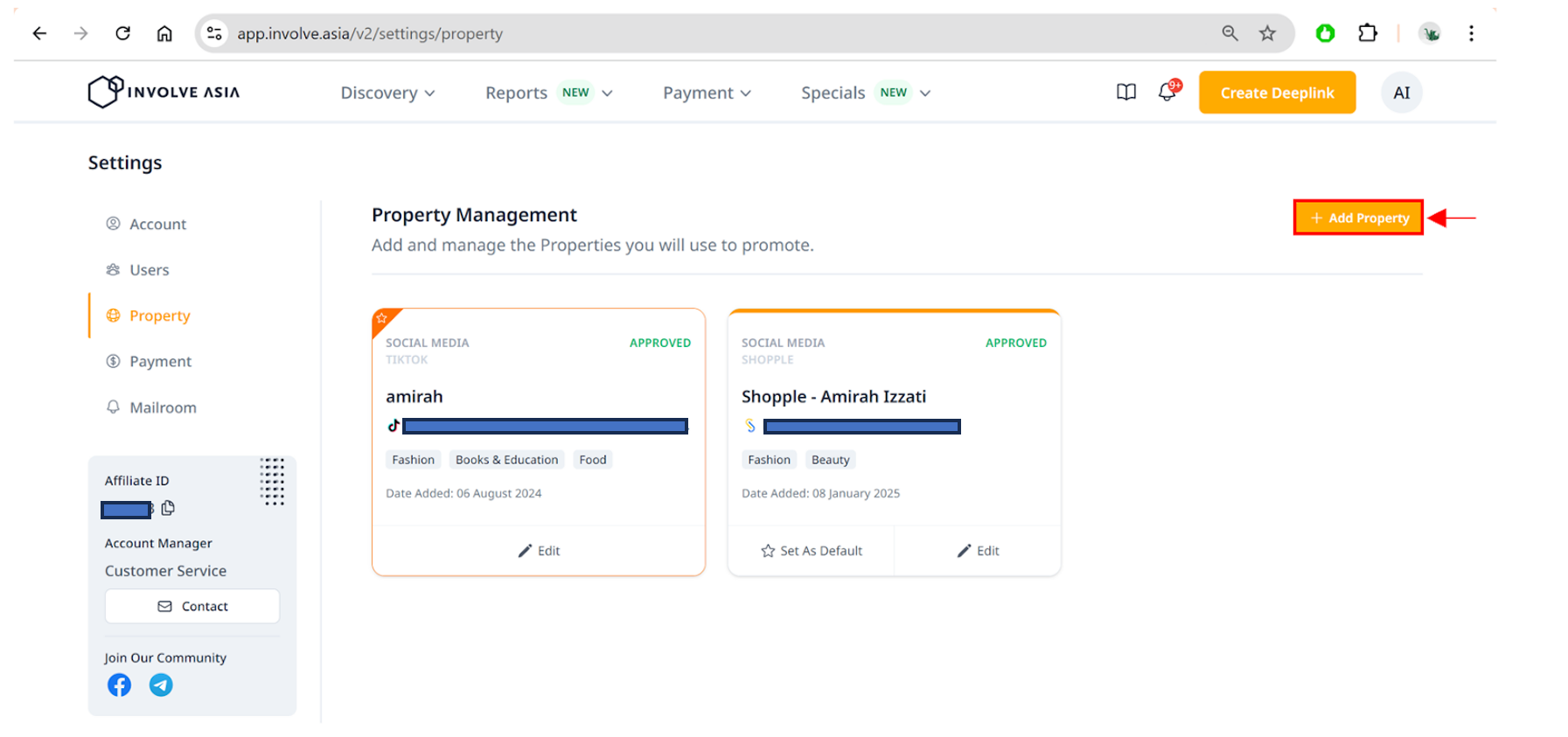Edit the amirah TikTok property
This screenshot has width=1568, height=737.
[x=539, y=551]
